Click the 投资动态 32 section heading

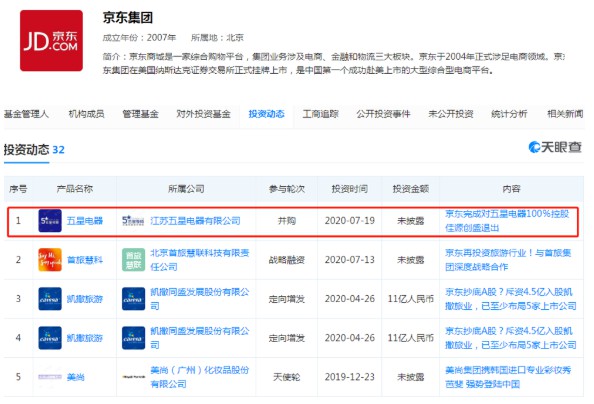[x=34, y=149]
